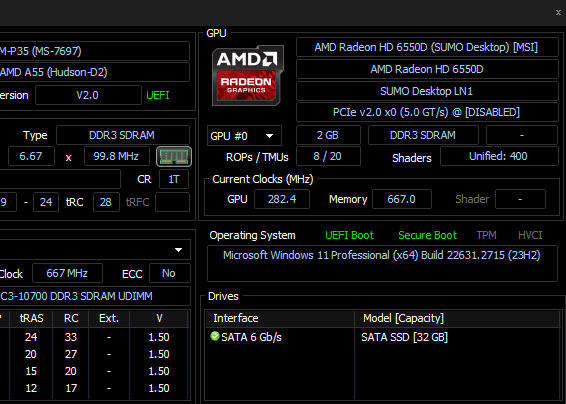Click the tRC value '28'
566x404 pixels.
coord(106,202)
